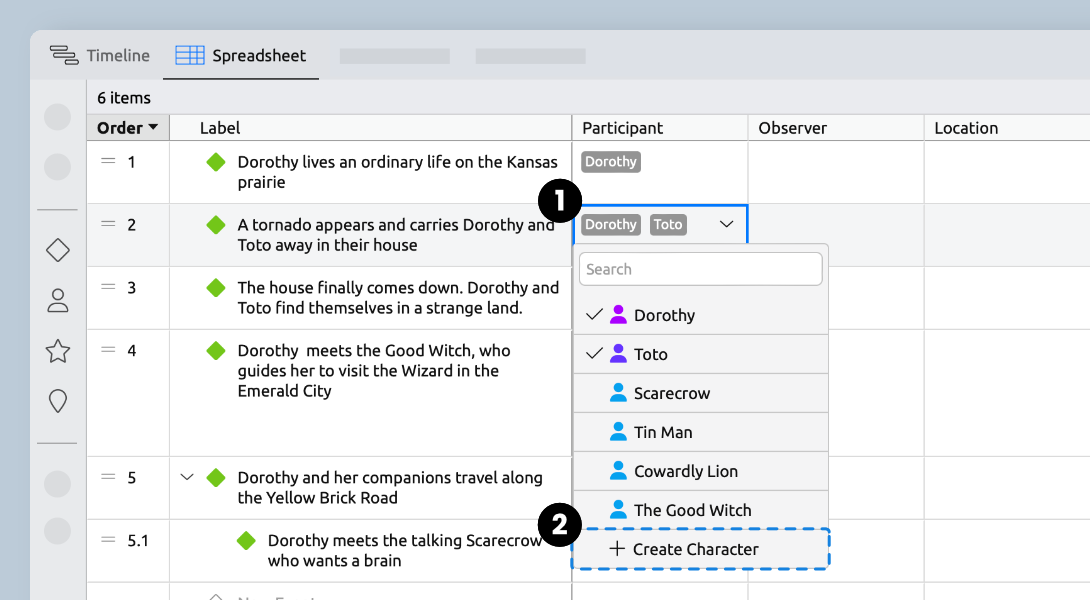Grab the drag handle of row 1

click(108, 161)
